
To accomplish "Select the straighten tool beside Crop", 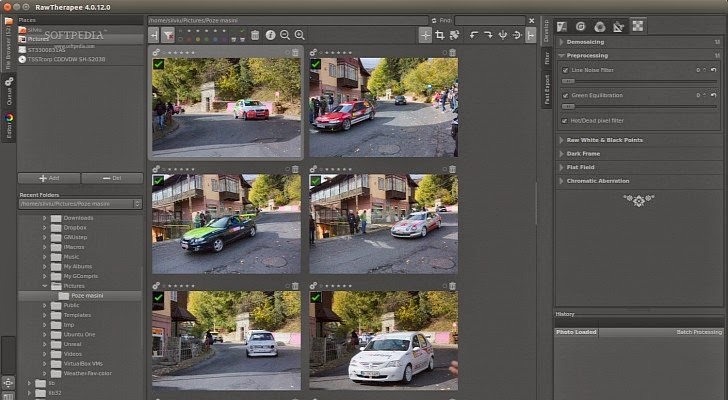I will coord(454,35).
